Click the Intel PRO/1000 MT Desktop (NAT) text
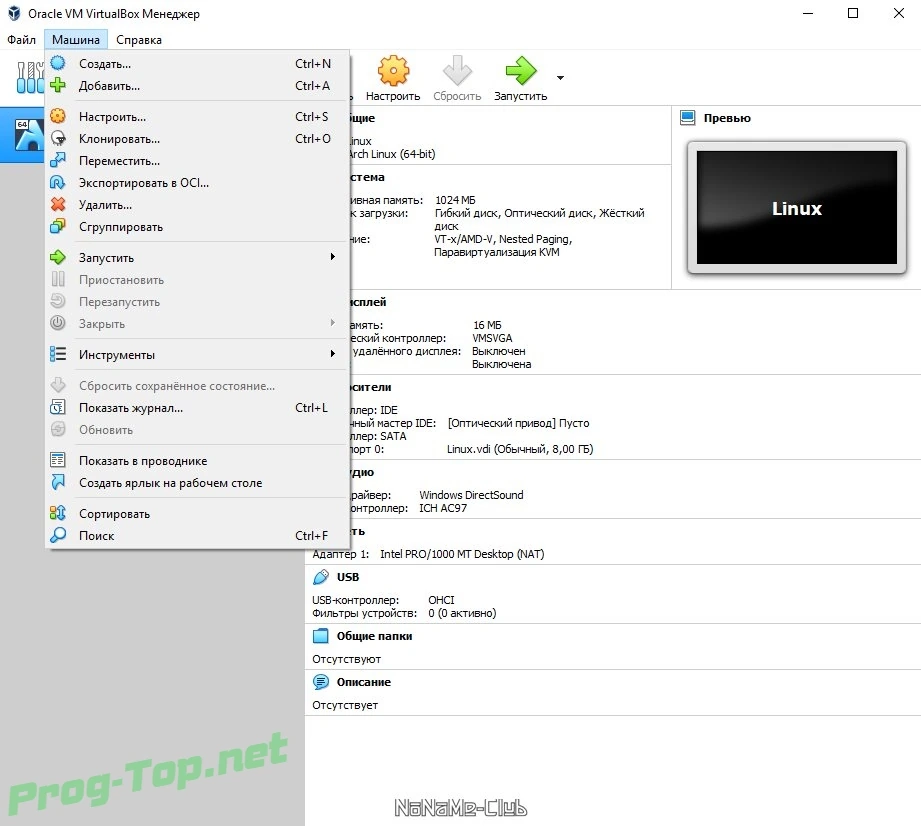 pos(462,554)
